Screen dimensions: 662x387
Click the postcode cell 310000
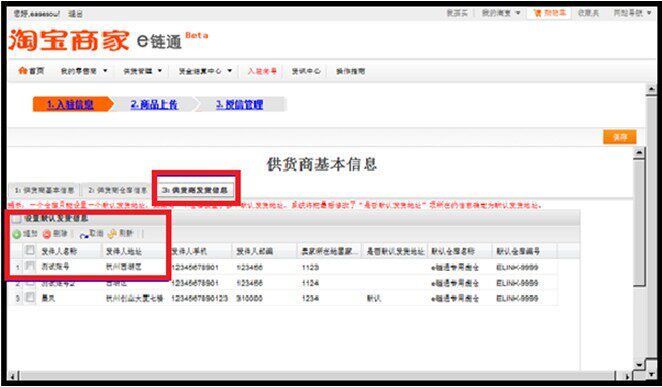(x=249, y=298)
